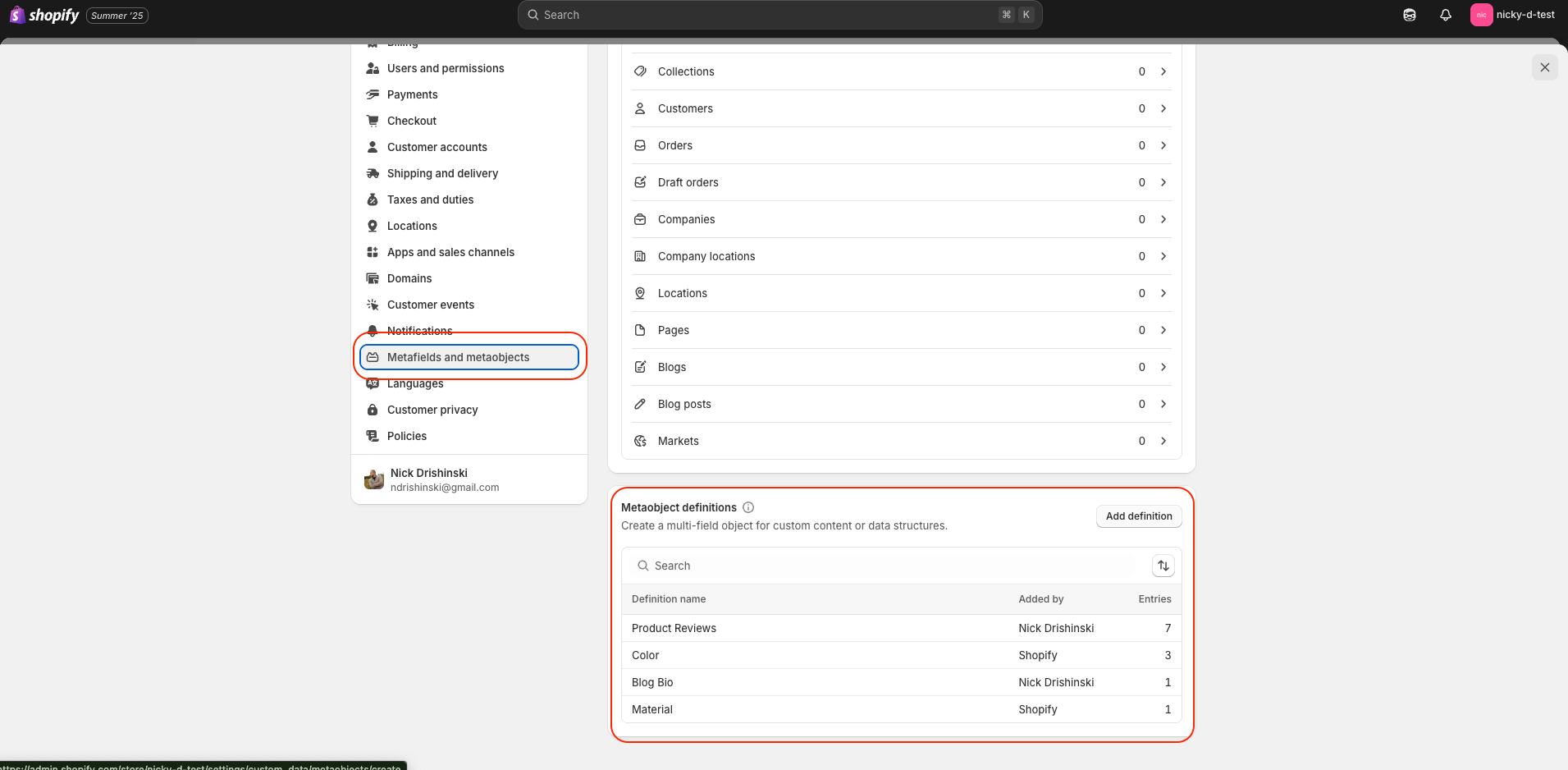Screen dimensions: 1568x770
Task: Open the Product Reviews definition
Action: point(674,628)
